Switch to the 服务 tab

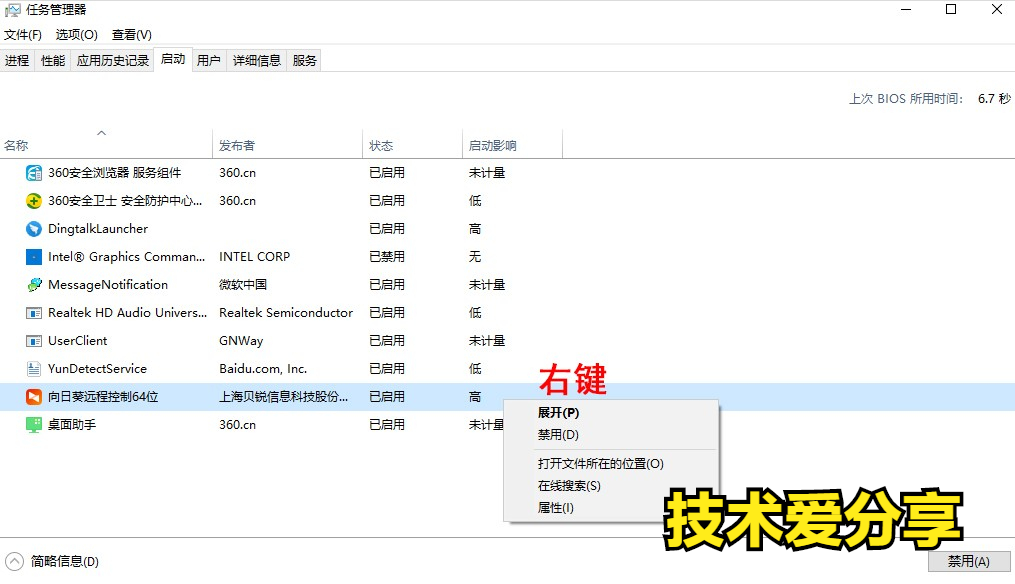tap(304, 59)
